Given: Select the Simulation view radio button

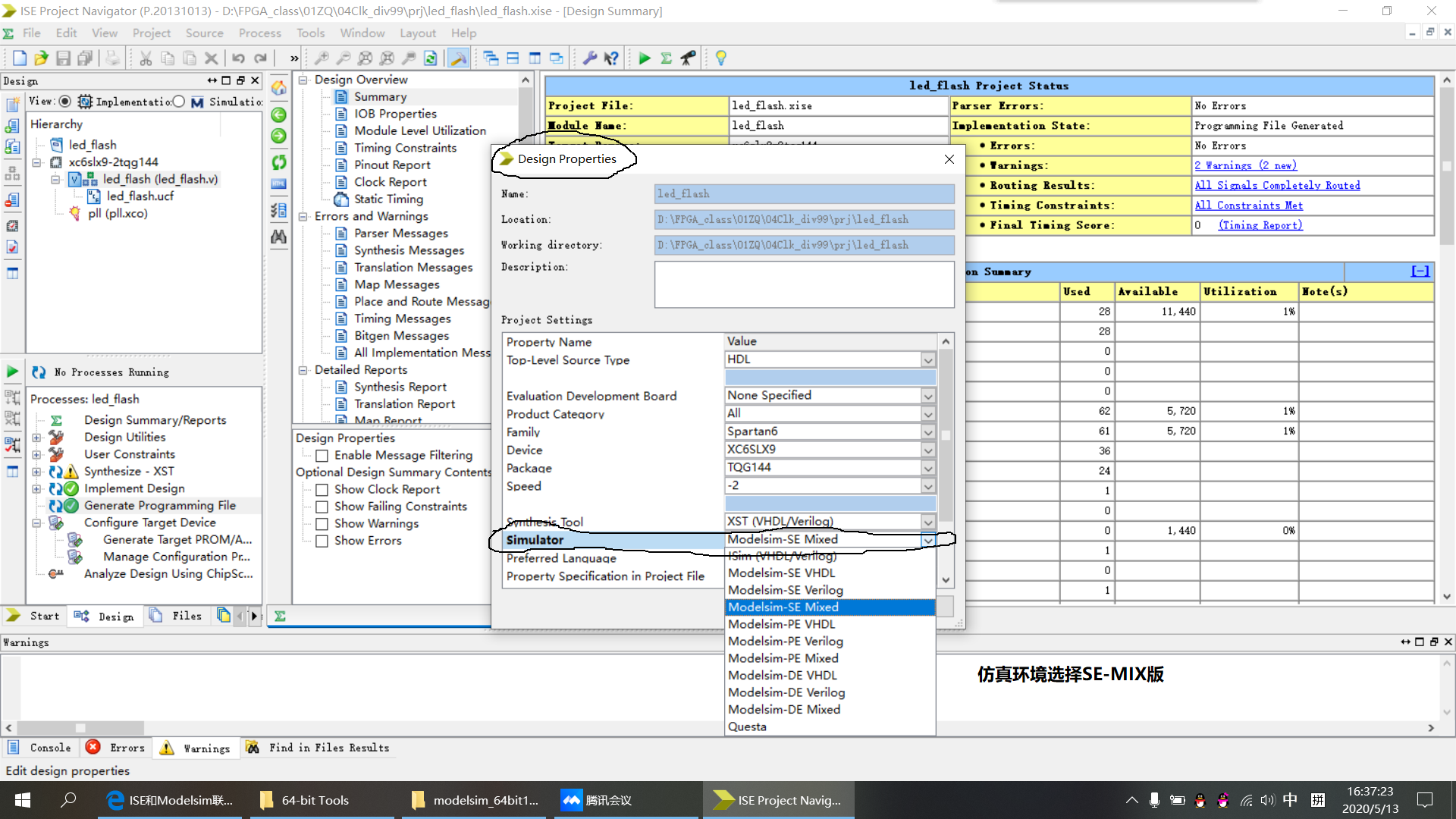Looking at the screenshot, I should (x=178, y=102).
